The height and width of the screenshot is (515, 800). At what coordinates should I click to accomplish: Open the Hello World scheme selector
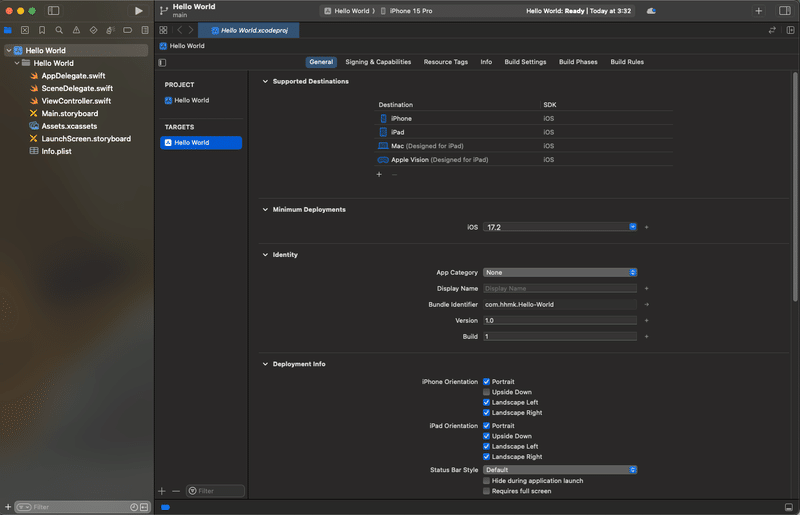[x=347, y=11]
